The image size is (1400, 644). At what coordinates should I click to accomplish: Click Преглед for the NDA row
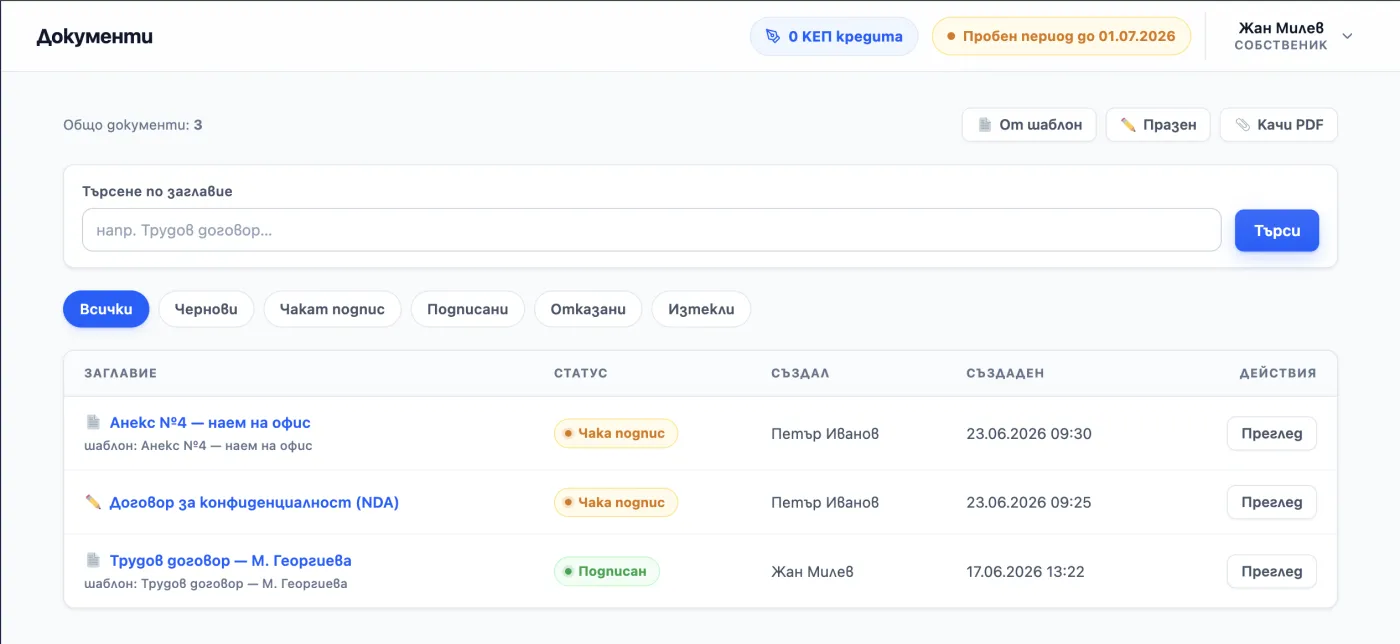pos(1271,502)
